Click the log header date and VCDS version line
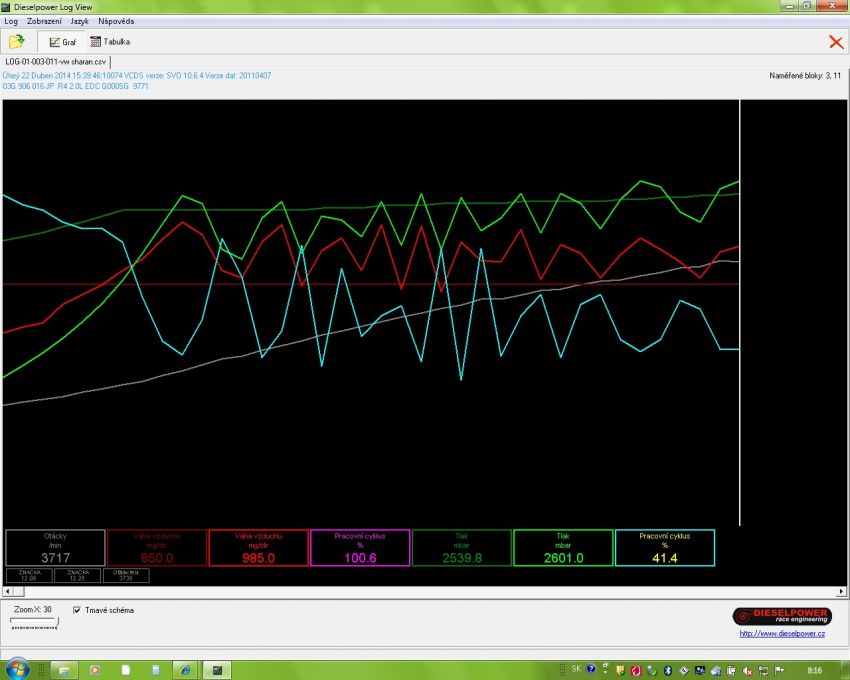 (x=137, y=75)
